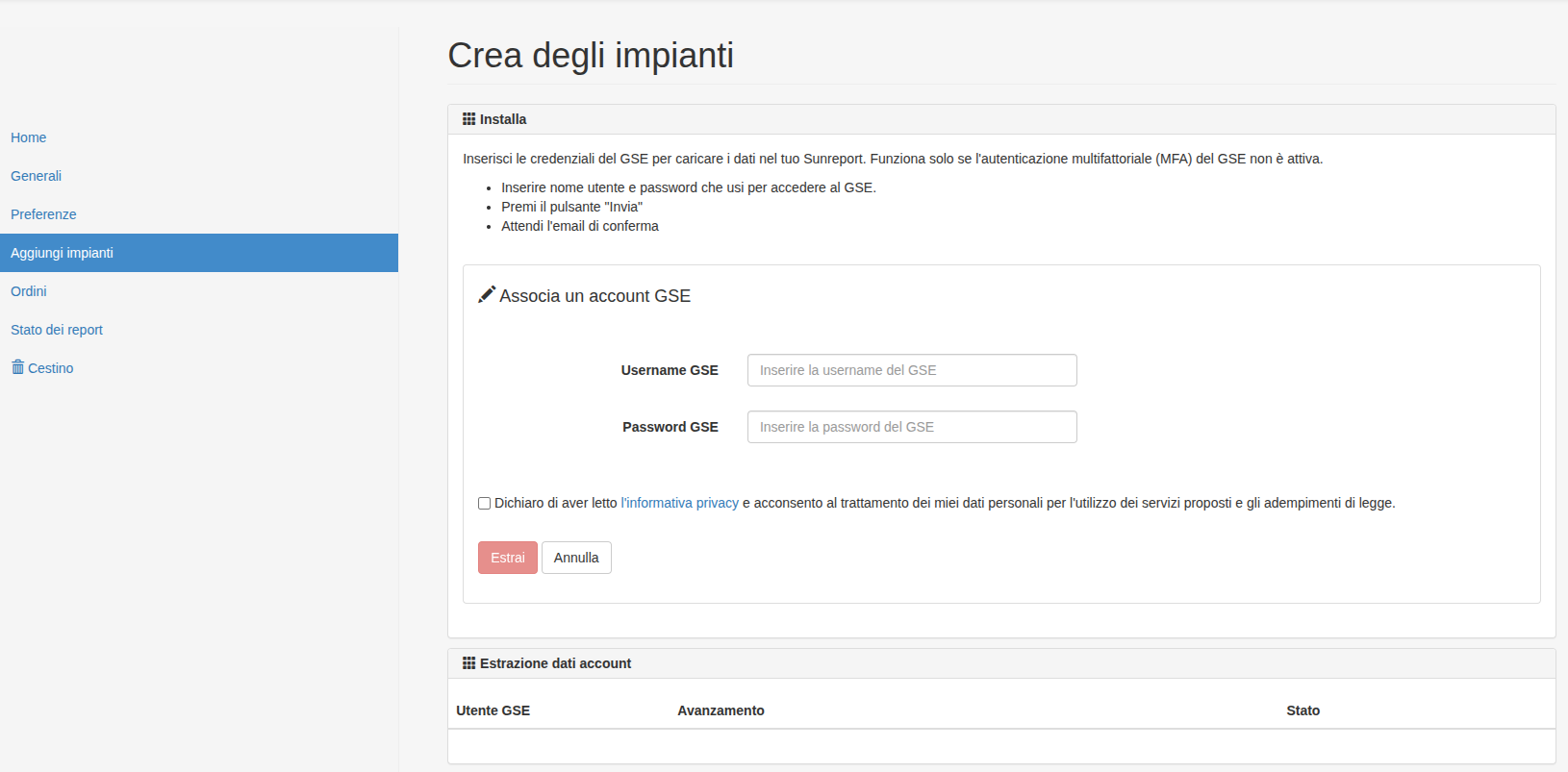
Task: Click grid icon next to Estrazione dati account
Action: click(x=468, y=663)
